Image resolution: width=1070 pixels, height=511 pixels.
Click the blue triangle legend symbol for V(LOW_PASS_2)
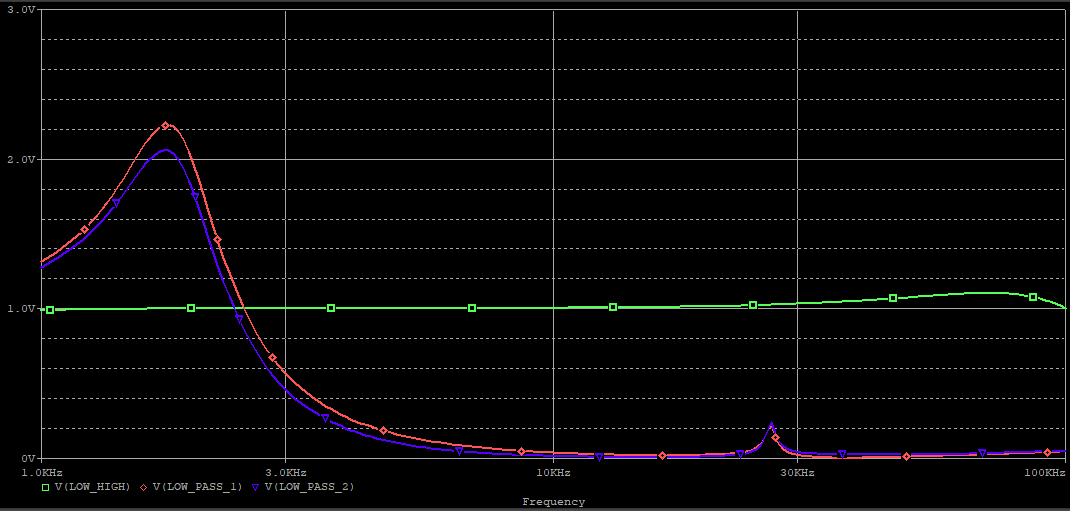[x=255, y=487]
